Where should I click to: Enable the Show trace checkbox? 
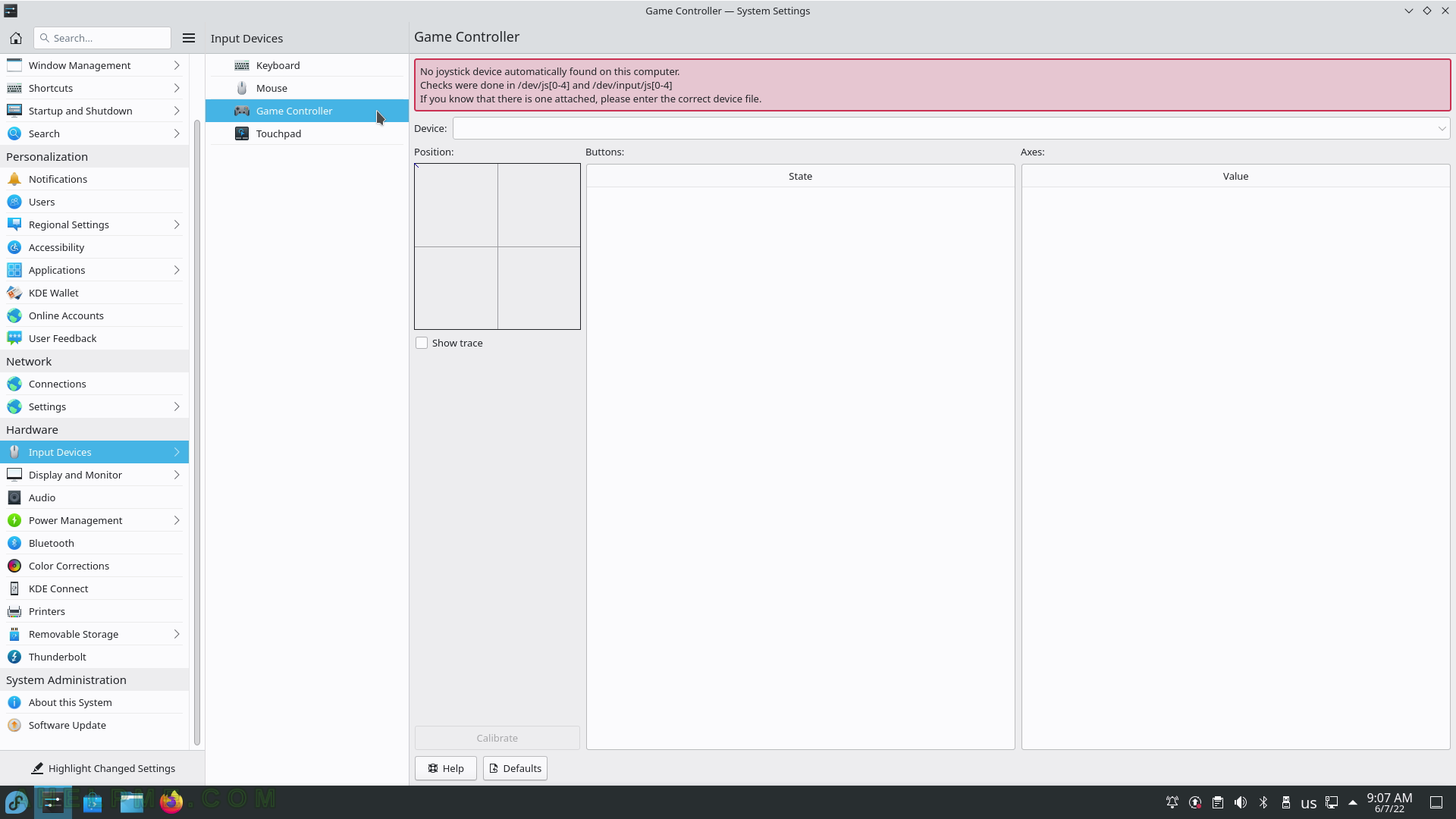(x=422, y=343)
